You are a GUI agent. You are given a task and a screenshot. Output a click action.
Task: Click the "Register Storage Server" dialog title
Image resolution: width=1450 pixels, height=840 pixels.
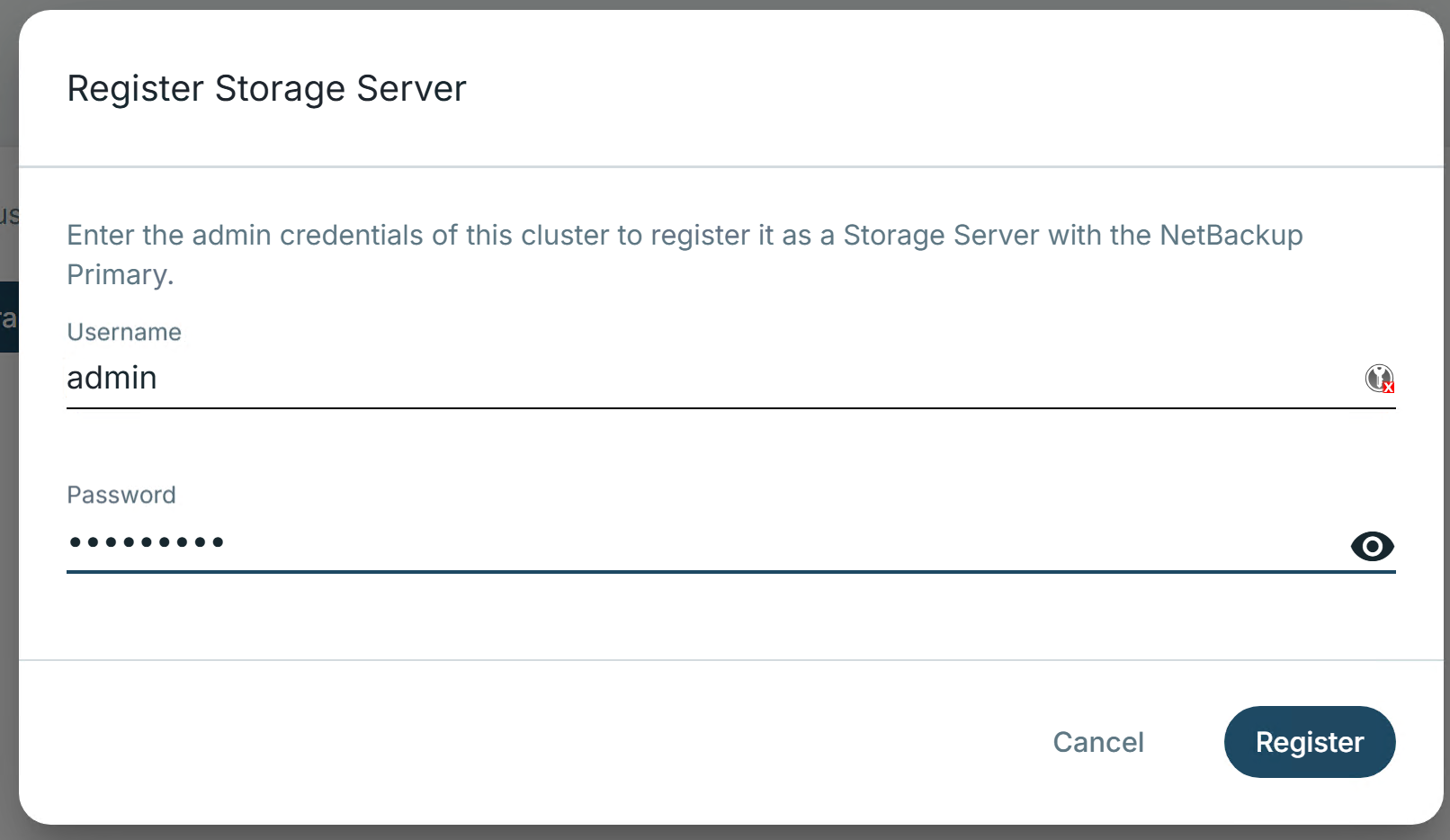[x=266, y=89]
